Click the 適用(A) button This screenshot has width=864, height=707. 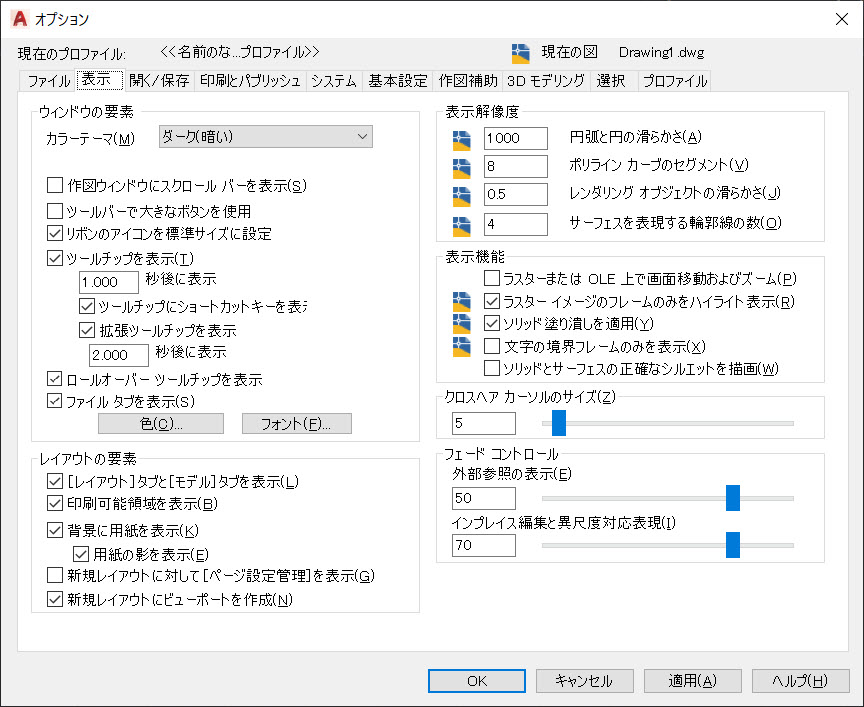693,681
